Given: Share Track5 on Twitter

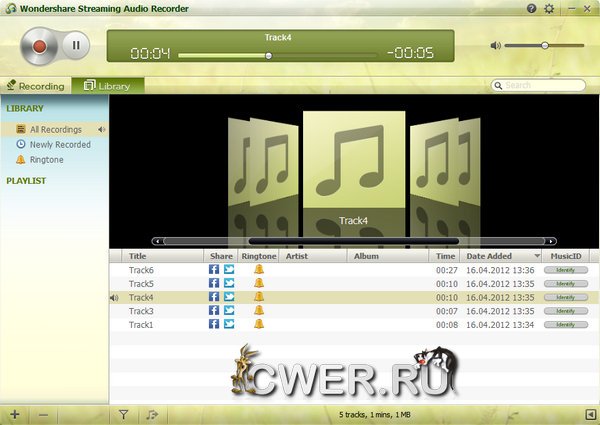Looking at the screenshot, I should (x=229, y=283).
